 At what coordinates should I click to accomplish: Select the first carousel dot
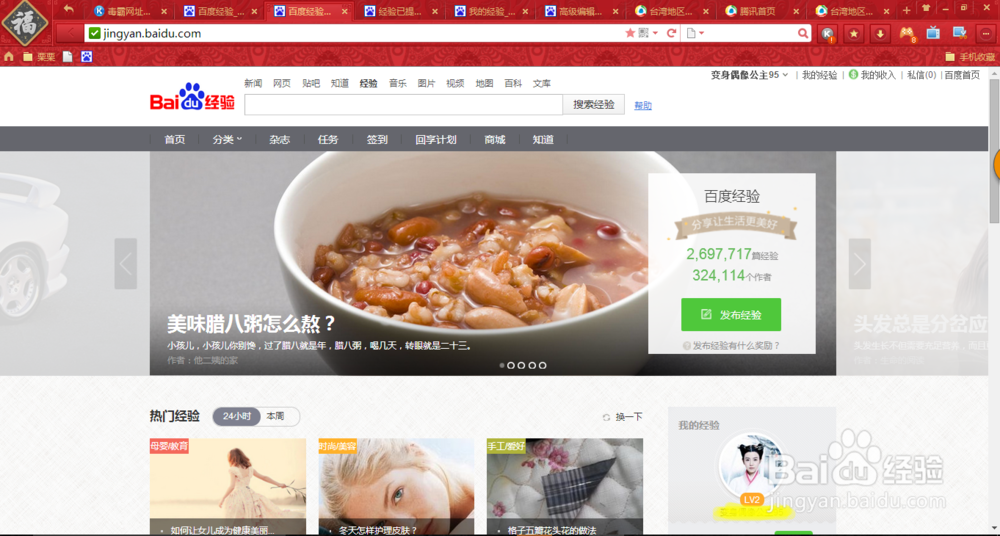tap(502, 366)
